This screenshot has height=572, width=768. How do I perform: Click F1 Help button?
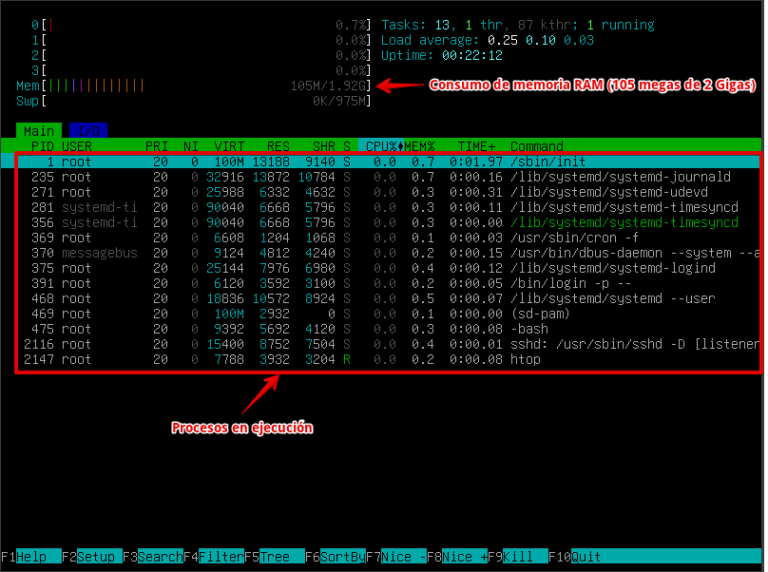click(x=31, y=557)
